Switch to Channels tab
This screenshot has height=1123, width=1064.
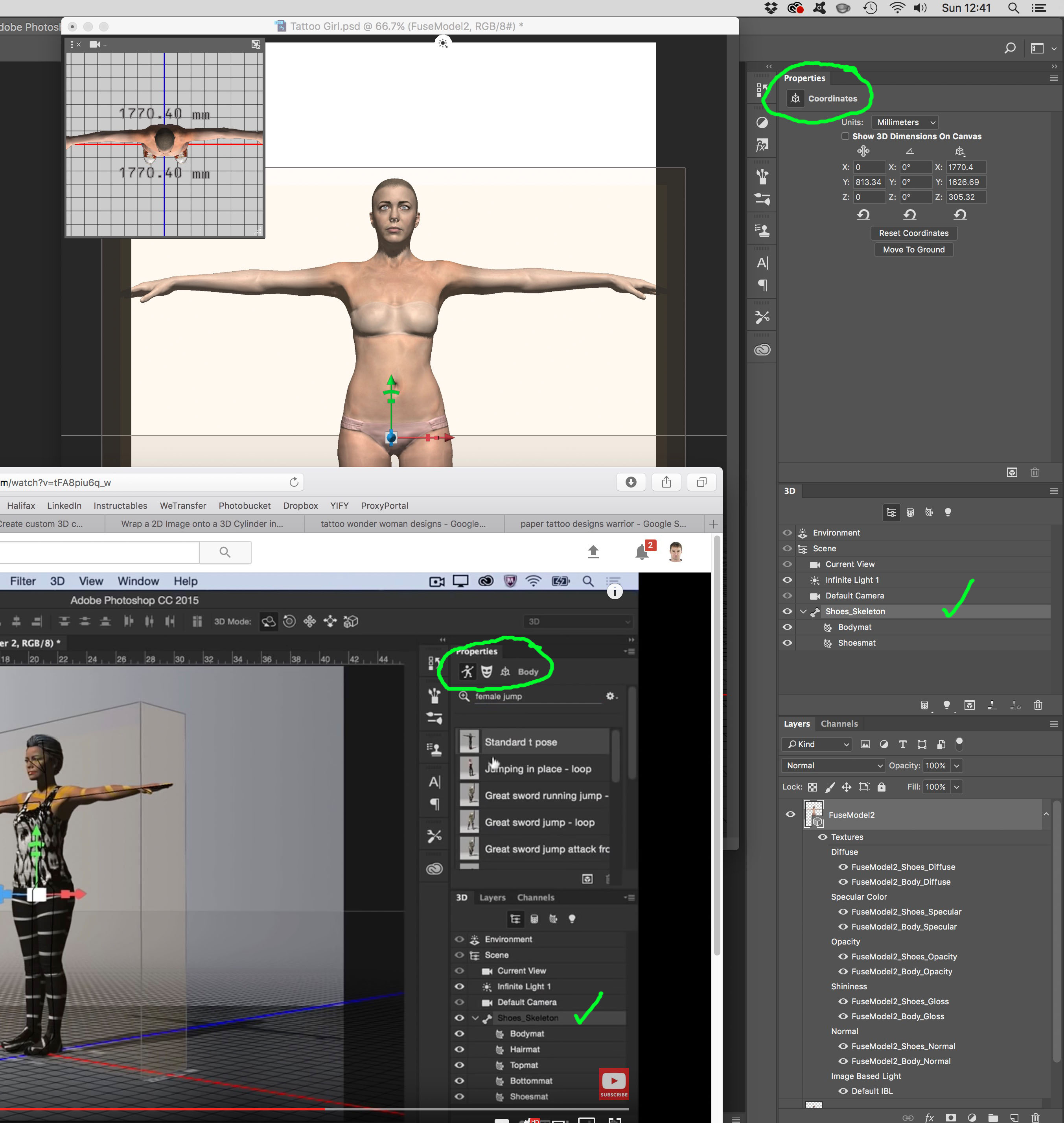tap(839, 724)
